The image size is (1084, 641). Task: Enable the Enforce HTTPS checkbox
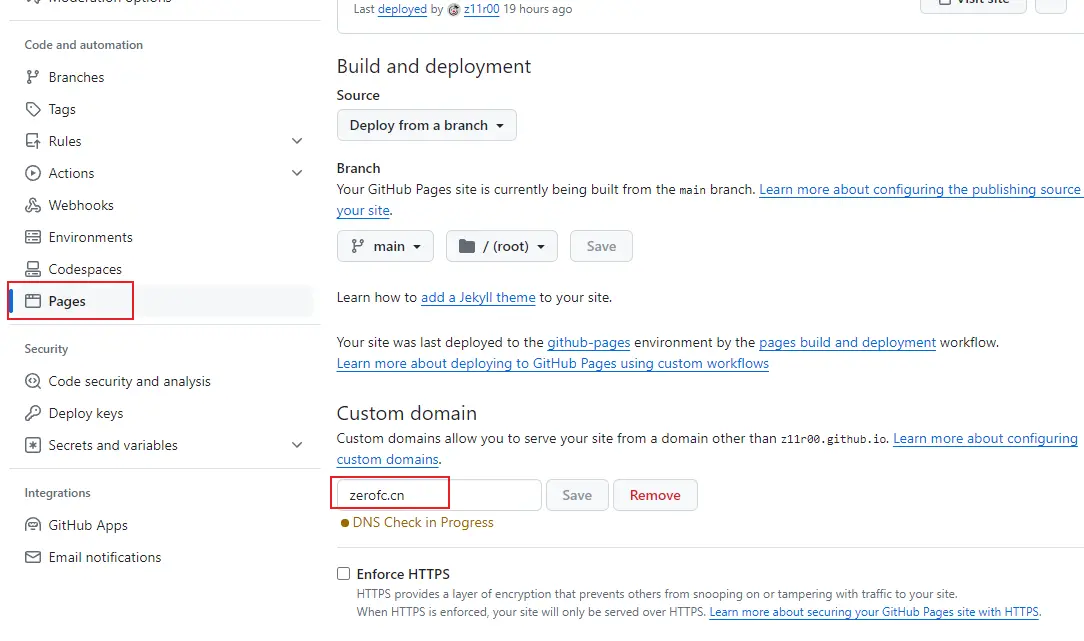click(344, 574)
